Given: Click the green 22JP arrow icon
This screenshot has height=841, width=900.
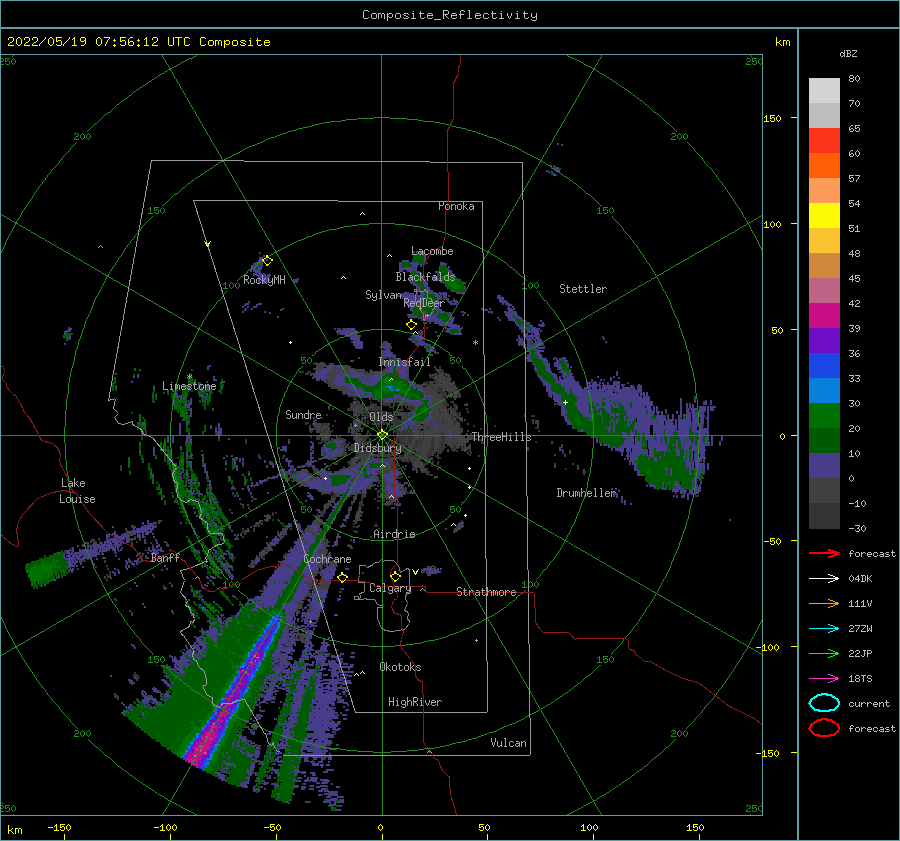Looking at the screenshot, I should (x=824, y=653).
